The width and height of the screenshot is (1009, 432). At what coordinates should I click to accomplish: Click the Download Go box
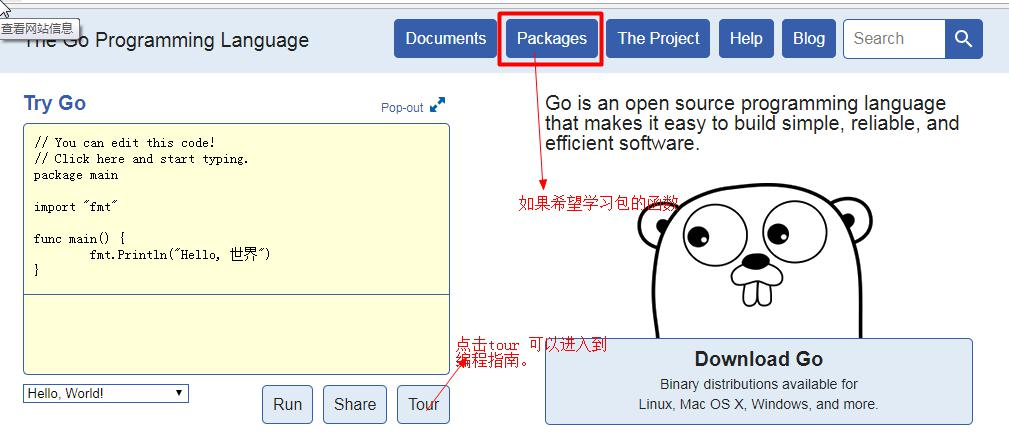pos(758,380)
